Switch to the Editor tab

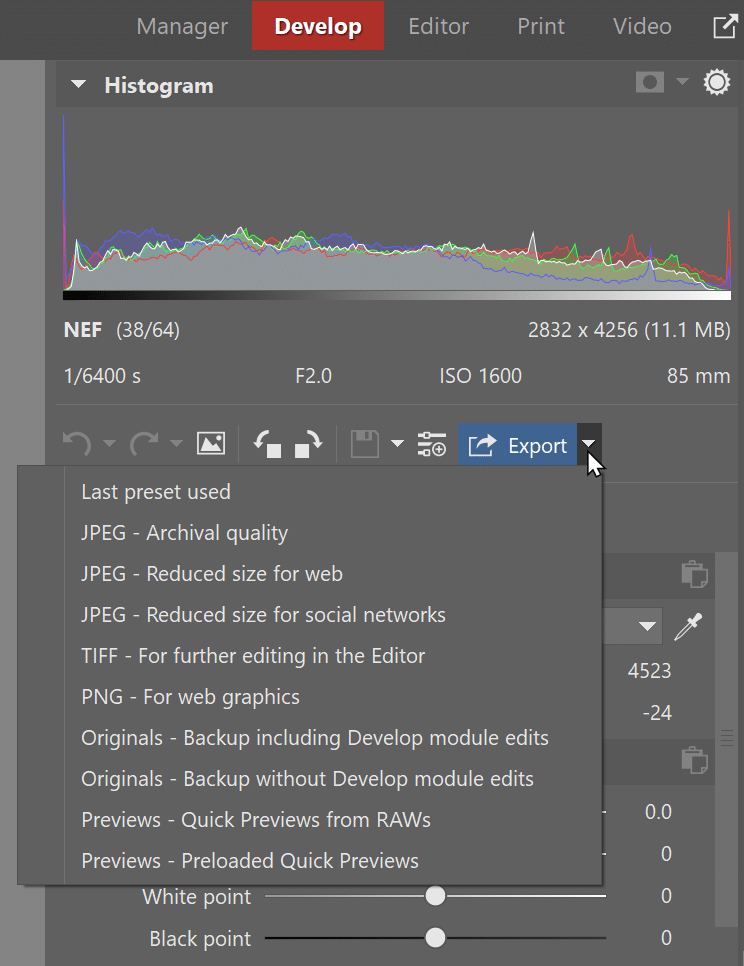[439, 26]
